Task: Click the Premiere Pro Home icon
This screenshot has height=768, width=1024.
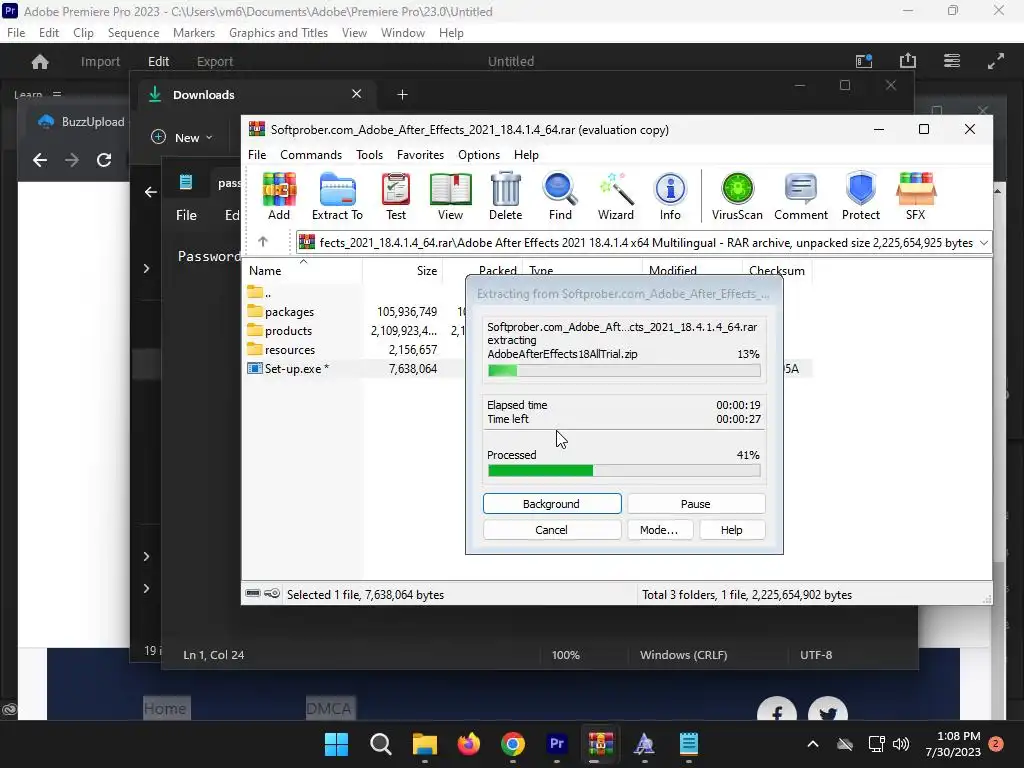Action: click(40, 61)
